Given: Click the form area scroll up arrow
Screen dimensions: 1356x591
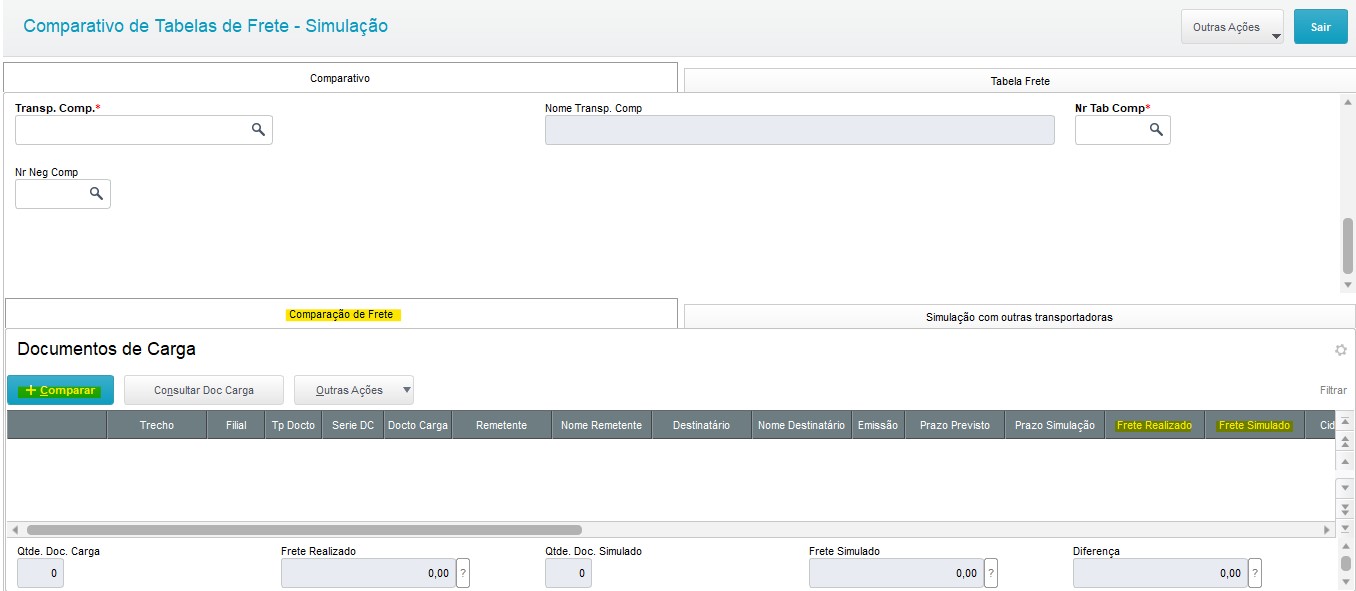Looking at the screenshot, I should coord(1347,102).
